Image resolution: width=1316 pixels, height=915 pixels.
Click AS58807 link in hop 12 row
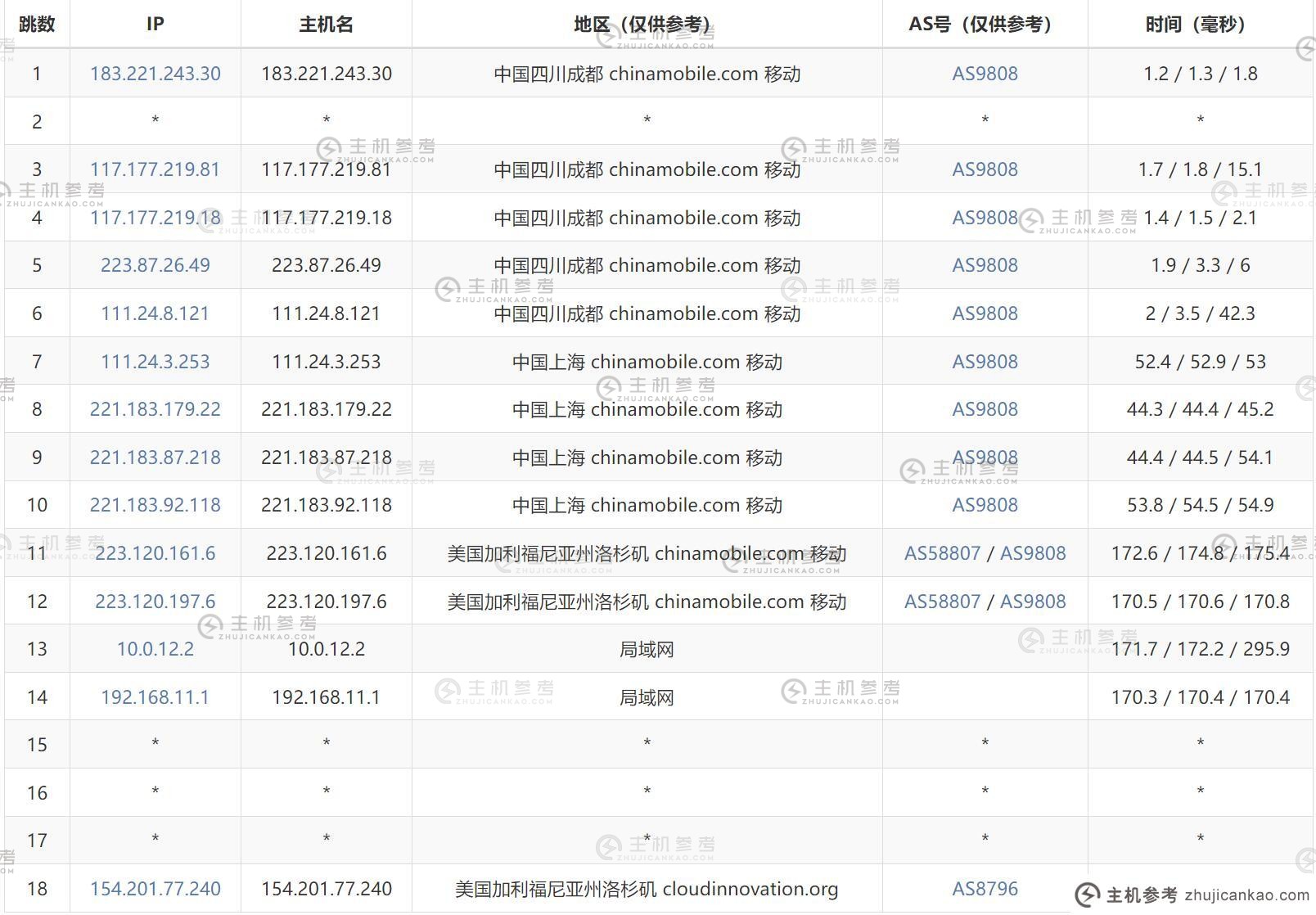click(942, 602)
